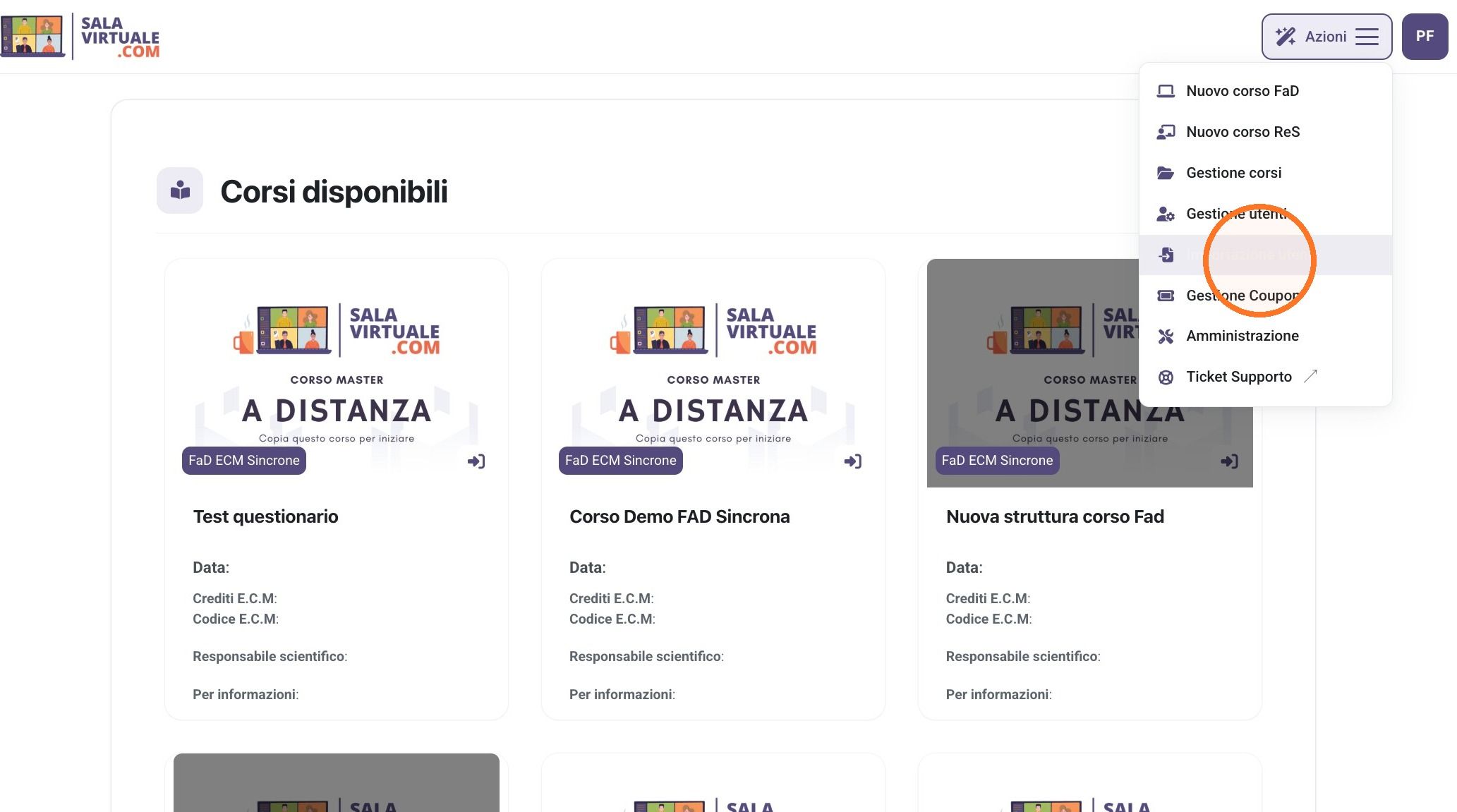Enter the Test questionario course via login icon
This screenshot has width=1457, height=812.
point(476,461)
